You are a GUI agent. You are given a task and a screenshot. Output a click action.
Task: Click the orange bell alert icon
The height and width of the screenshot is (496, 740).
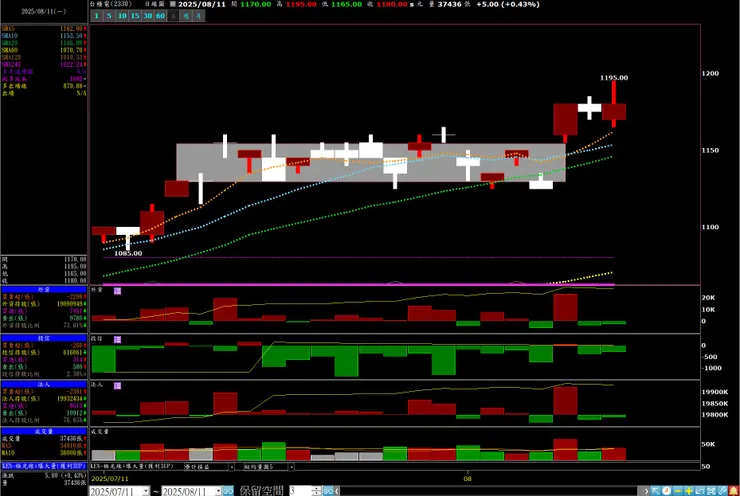tap(734, 491)
